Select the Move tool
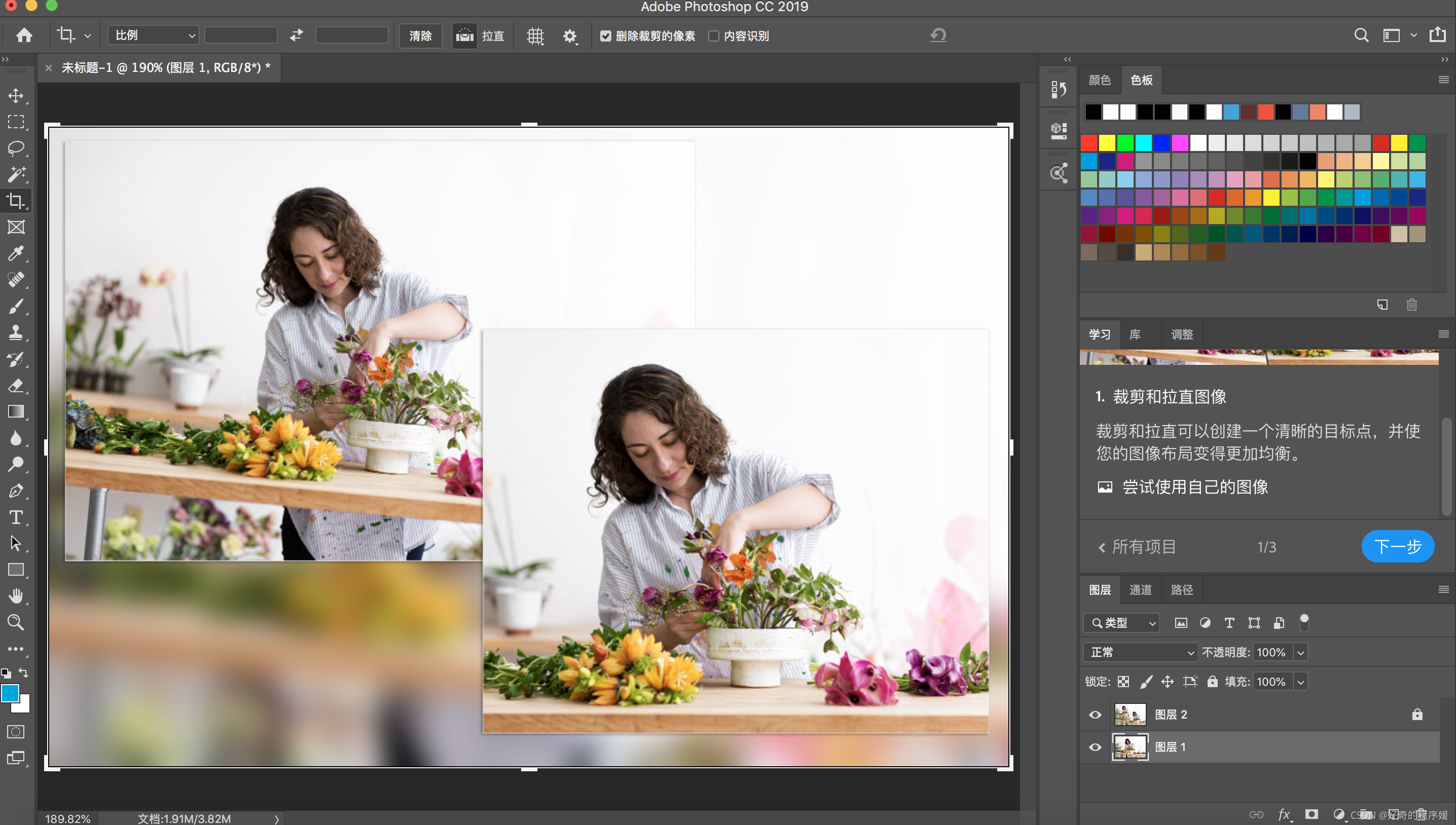 (x=16, y=95)
